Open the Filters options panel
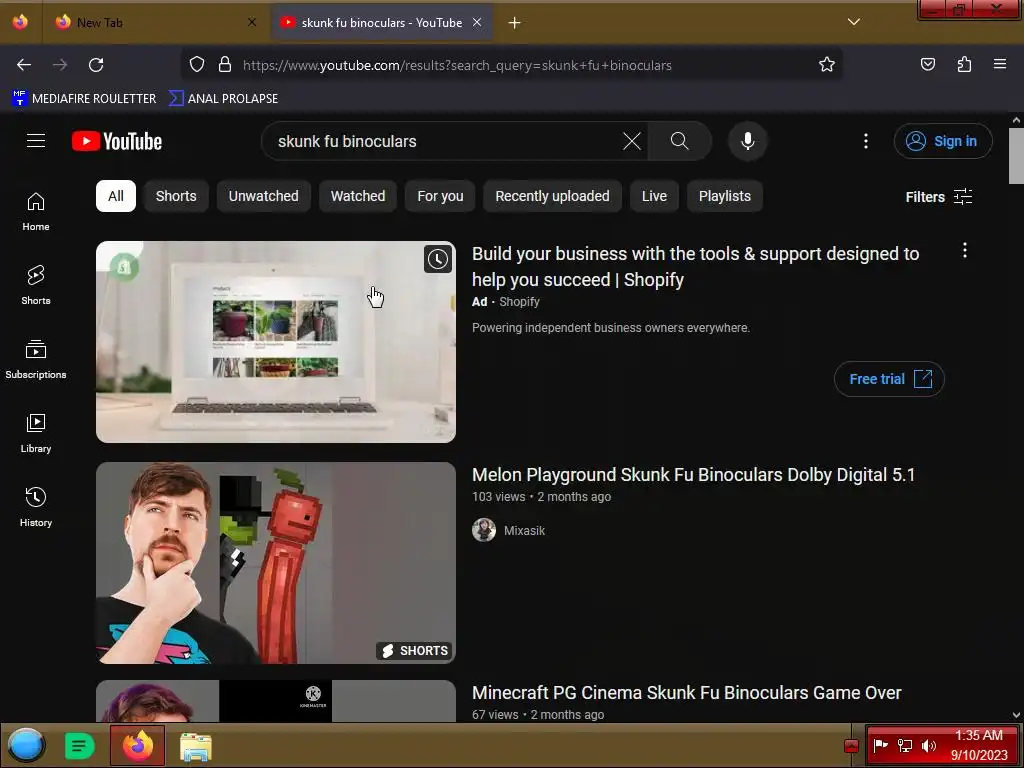Image resolution: width=1024 pixels, height=768 pixels. click(938, 197)
